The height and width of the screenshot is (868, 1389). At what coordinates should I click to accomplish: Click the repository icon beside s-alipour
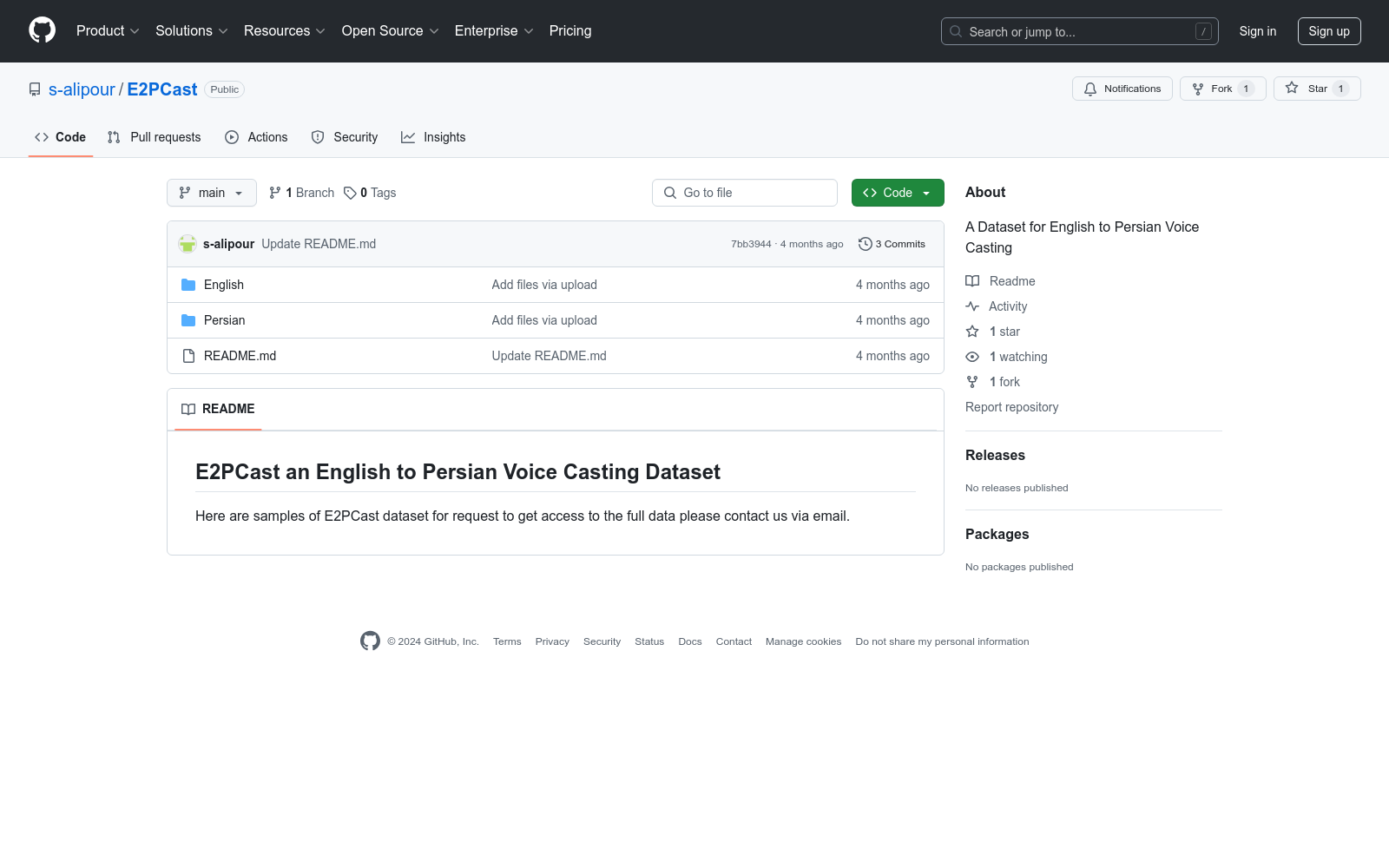coord(35,89)
